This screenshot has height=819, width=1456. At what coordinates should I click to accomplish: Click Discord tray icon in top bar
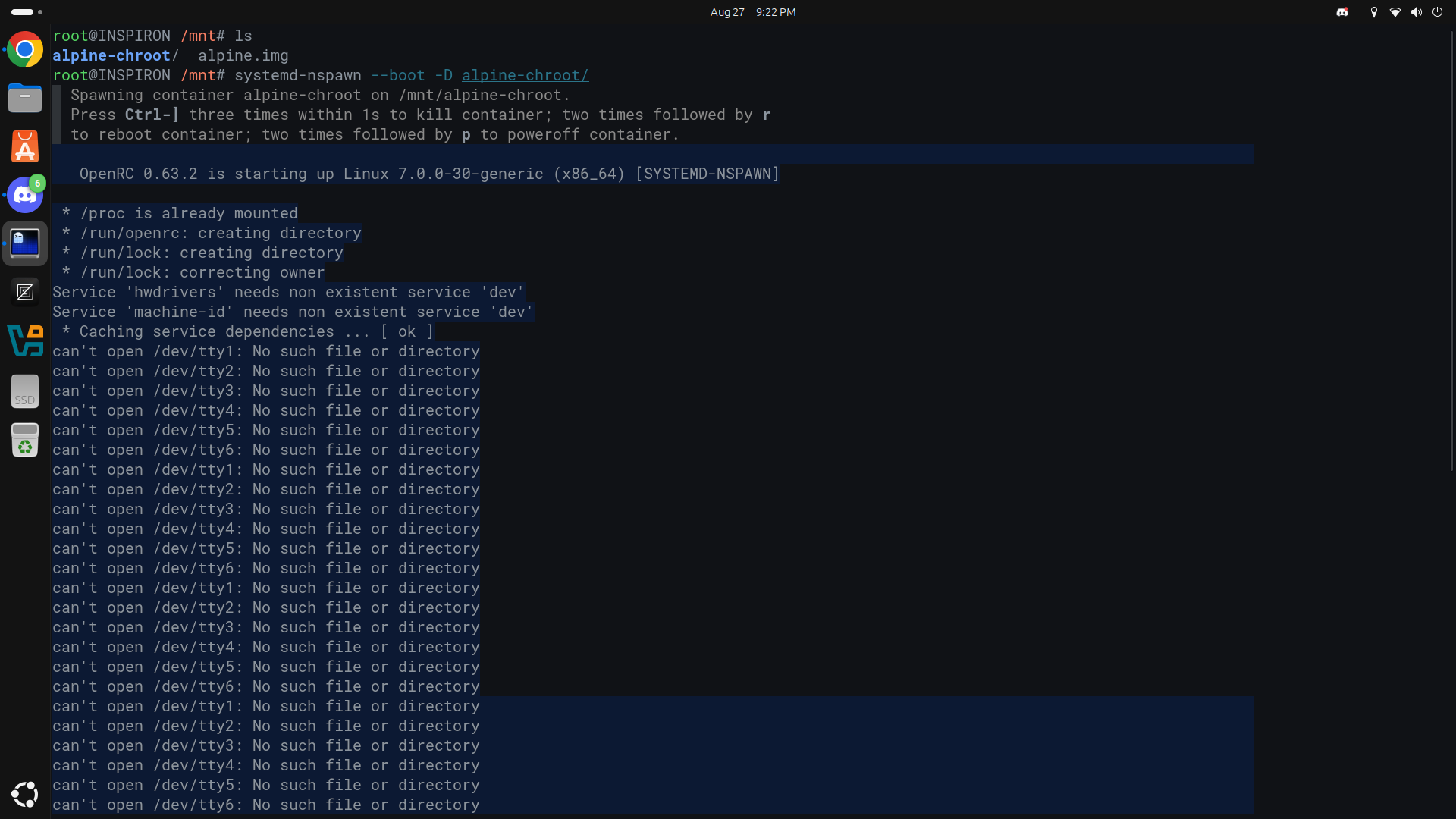(x=1342, y=12)
